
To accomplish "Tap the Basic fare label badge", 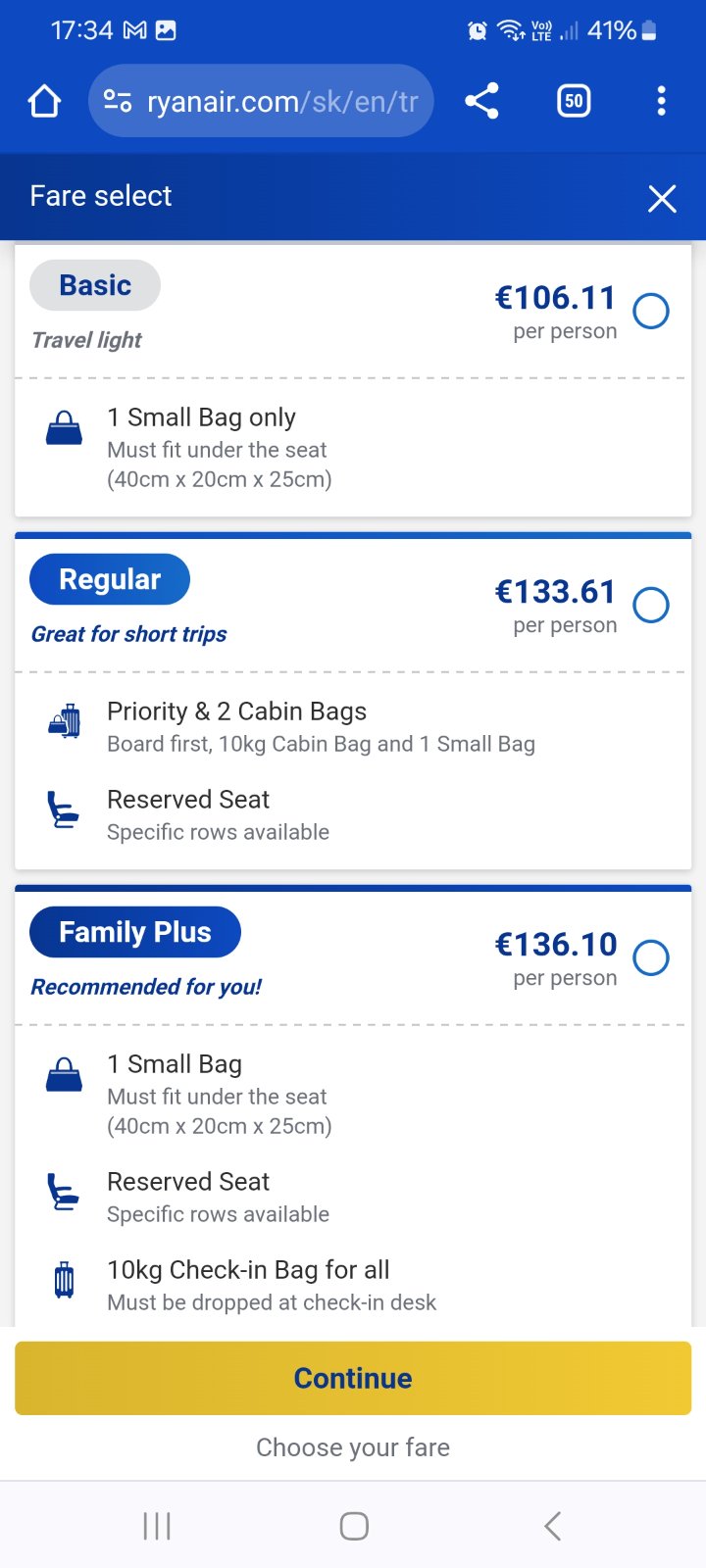I will click(95, 285).
